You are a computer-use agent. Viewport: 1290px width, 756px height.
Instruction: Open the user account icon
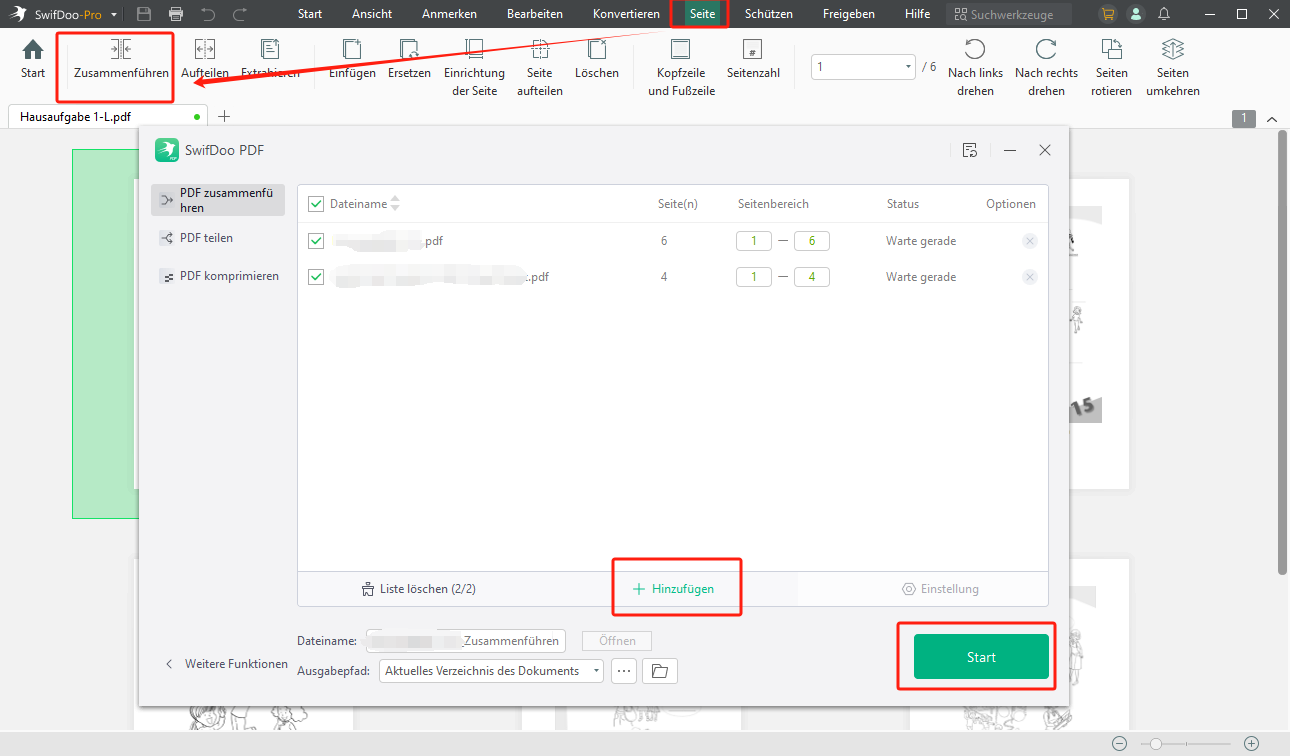tap(1135, 14)
